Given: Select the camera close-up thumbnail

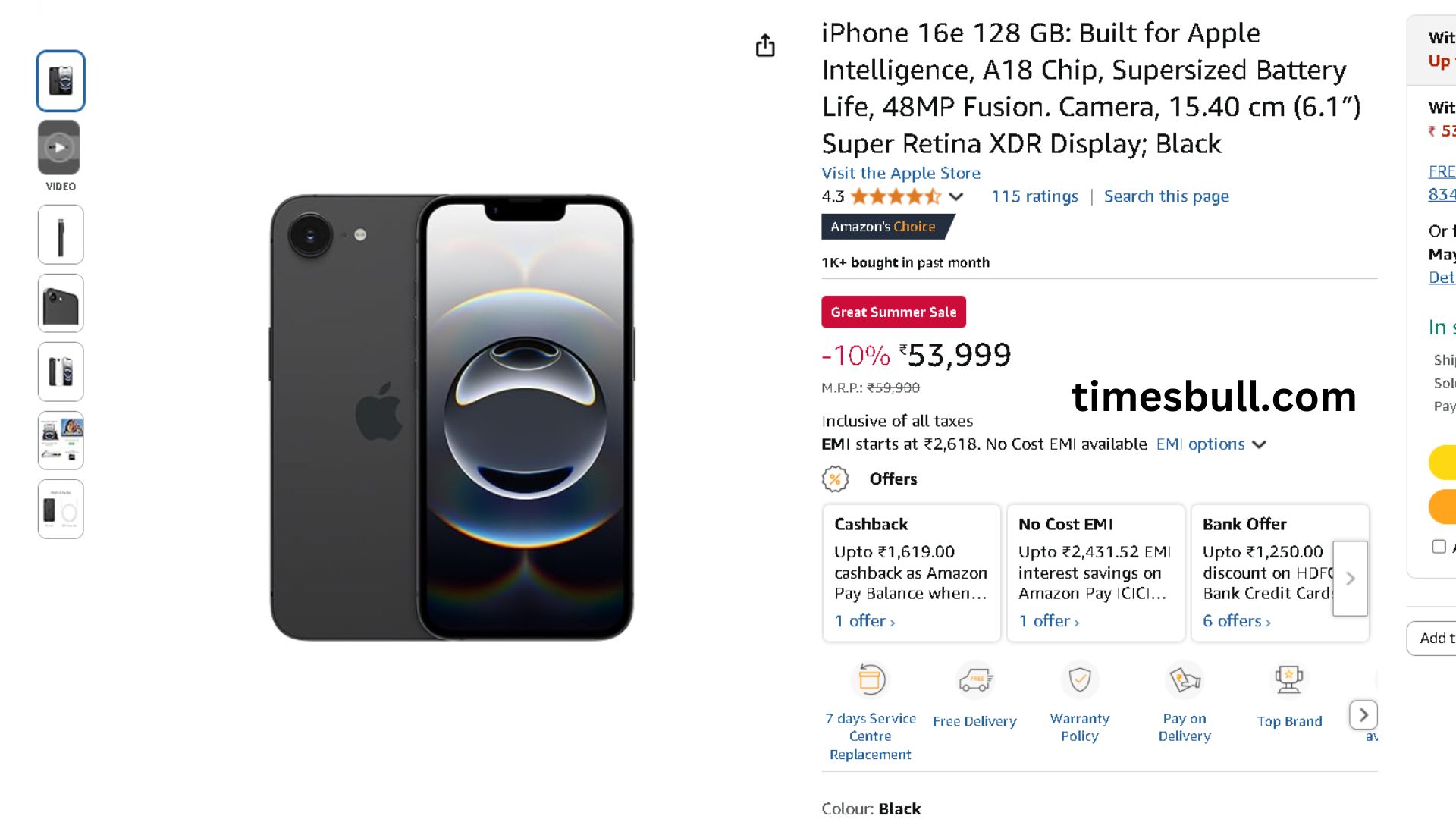Looking at the screenshot, I should (x=61, y=303).
